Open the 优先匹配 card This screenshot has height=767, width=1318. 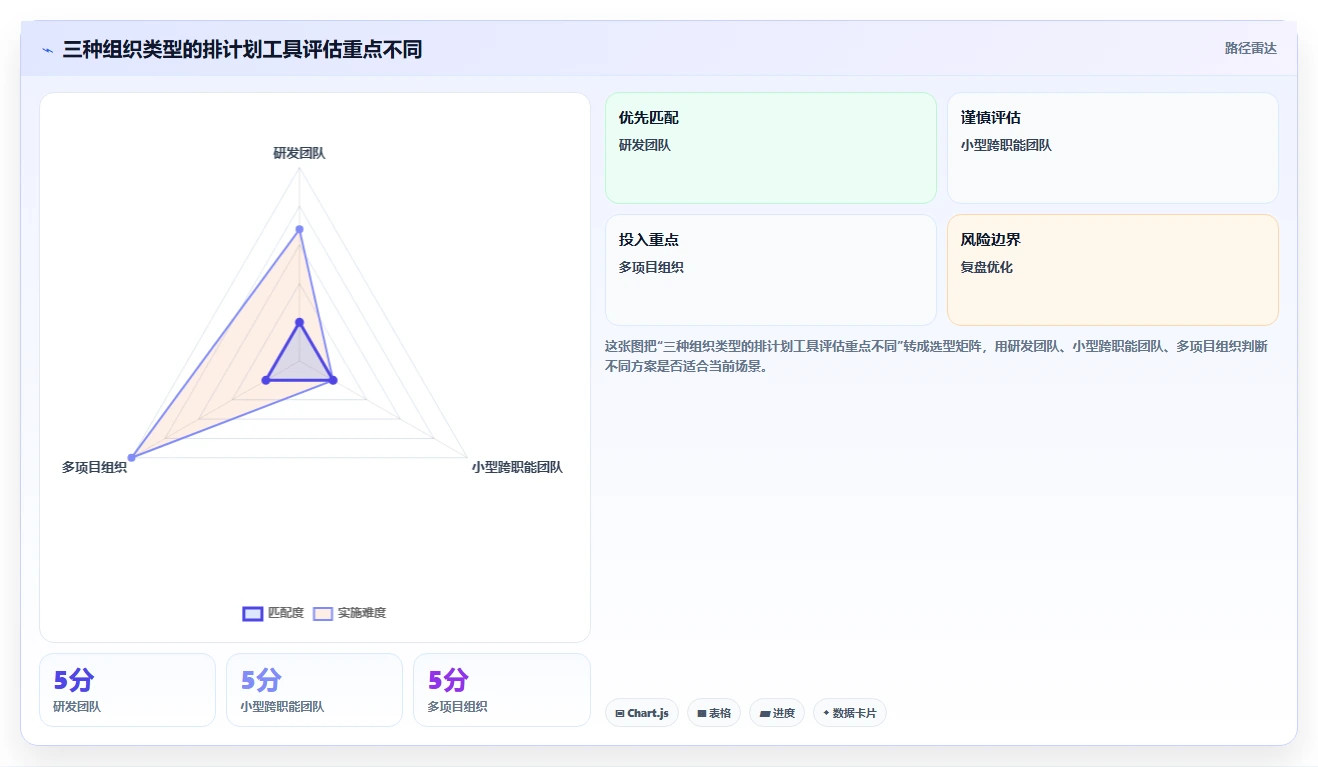coord(770,148)
